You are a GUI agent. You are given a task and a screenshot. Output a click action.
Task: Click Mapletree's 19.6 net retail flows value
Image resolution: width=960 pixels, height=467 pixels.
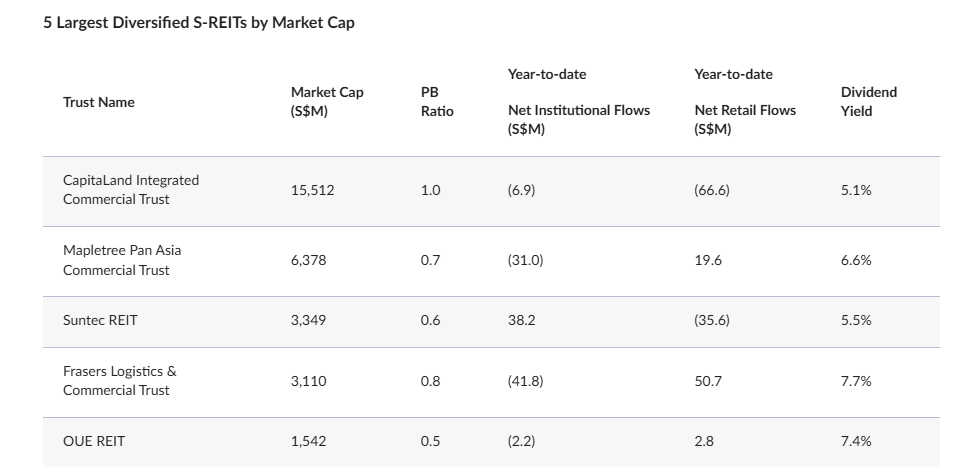(708, 260)
